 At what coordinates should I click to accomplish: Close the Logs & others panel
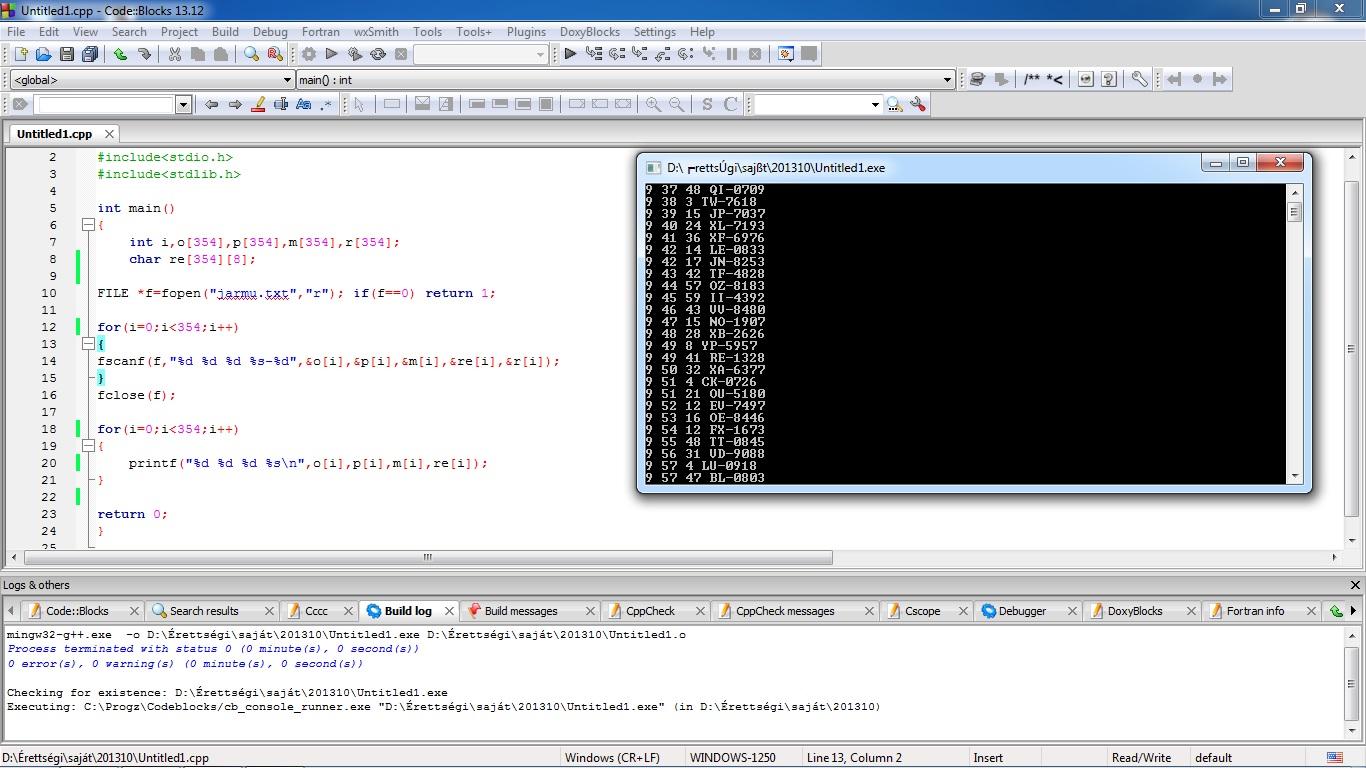coord(1355,585)
